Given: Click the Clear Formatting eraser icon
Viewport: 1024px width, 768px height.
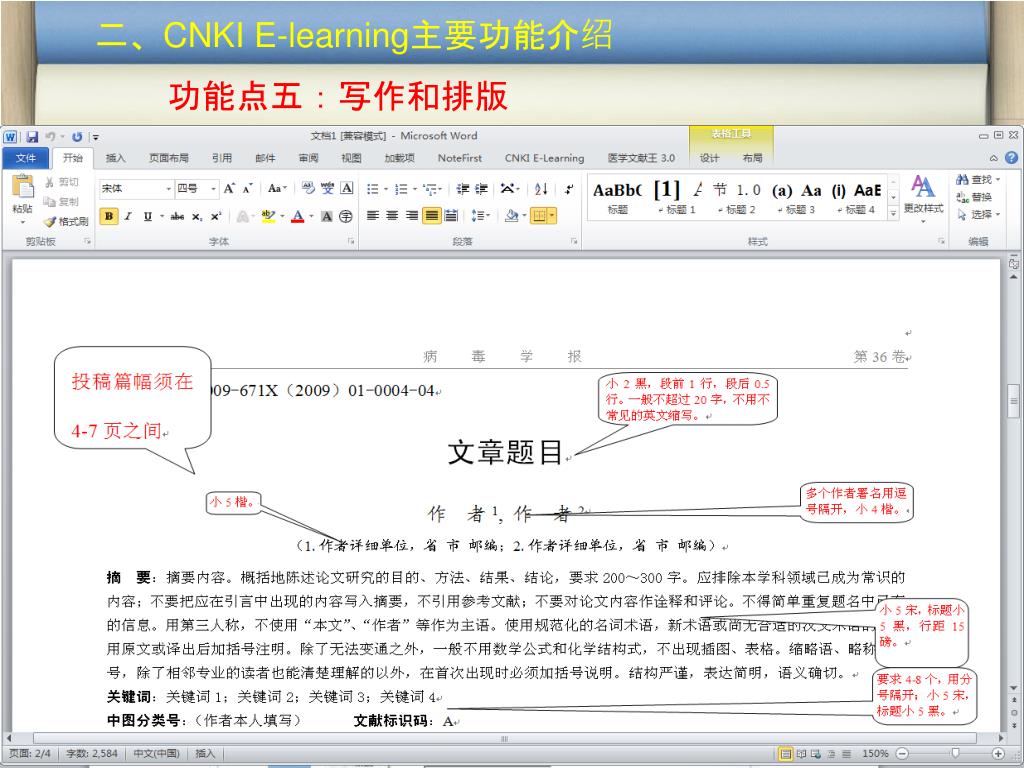Looking at the screenshot, I should [308, 189].
